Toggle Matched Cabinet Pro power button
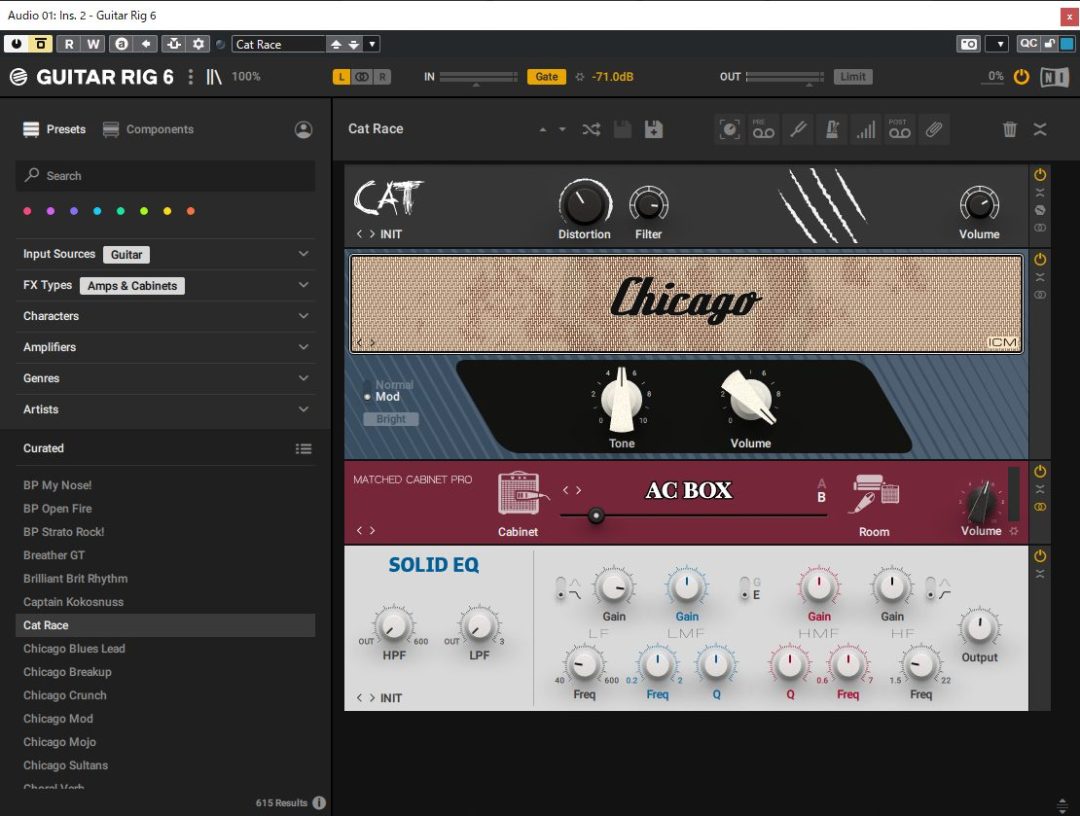The width and height of the screenshot is (1080, 816). (1040, 472)
